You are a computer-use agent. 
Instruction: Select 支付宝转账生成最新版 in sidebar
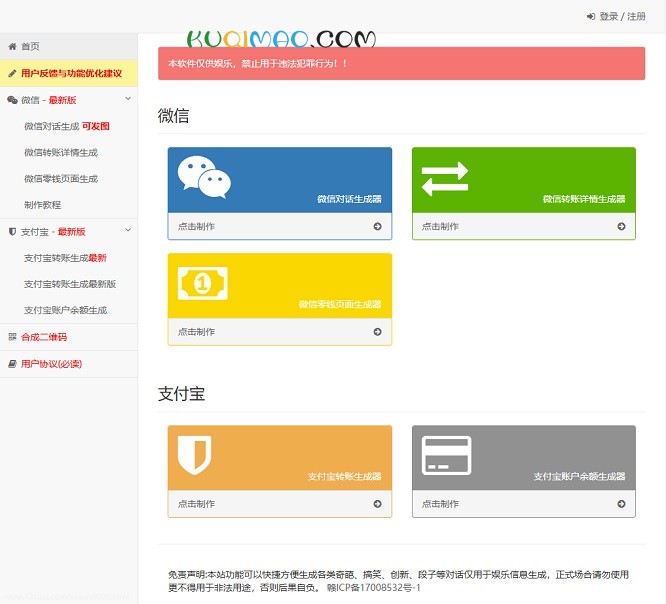pos(68,284)
